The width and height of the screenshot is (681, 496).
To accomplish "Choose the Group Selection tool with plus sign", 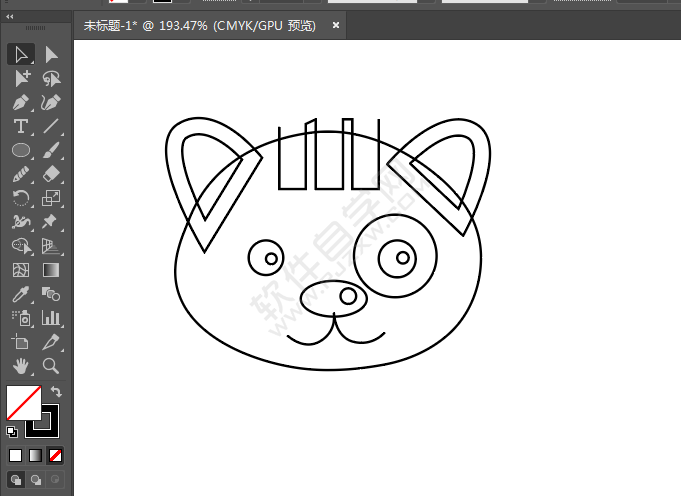I will coord(21,79).
